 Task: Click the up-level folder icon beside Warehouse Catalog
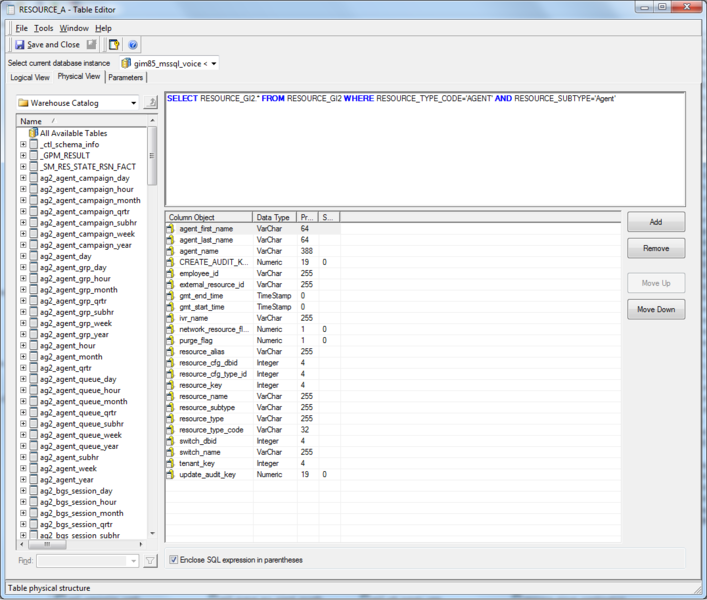(151, 102)
